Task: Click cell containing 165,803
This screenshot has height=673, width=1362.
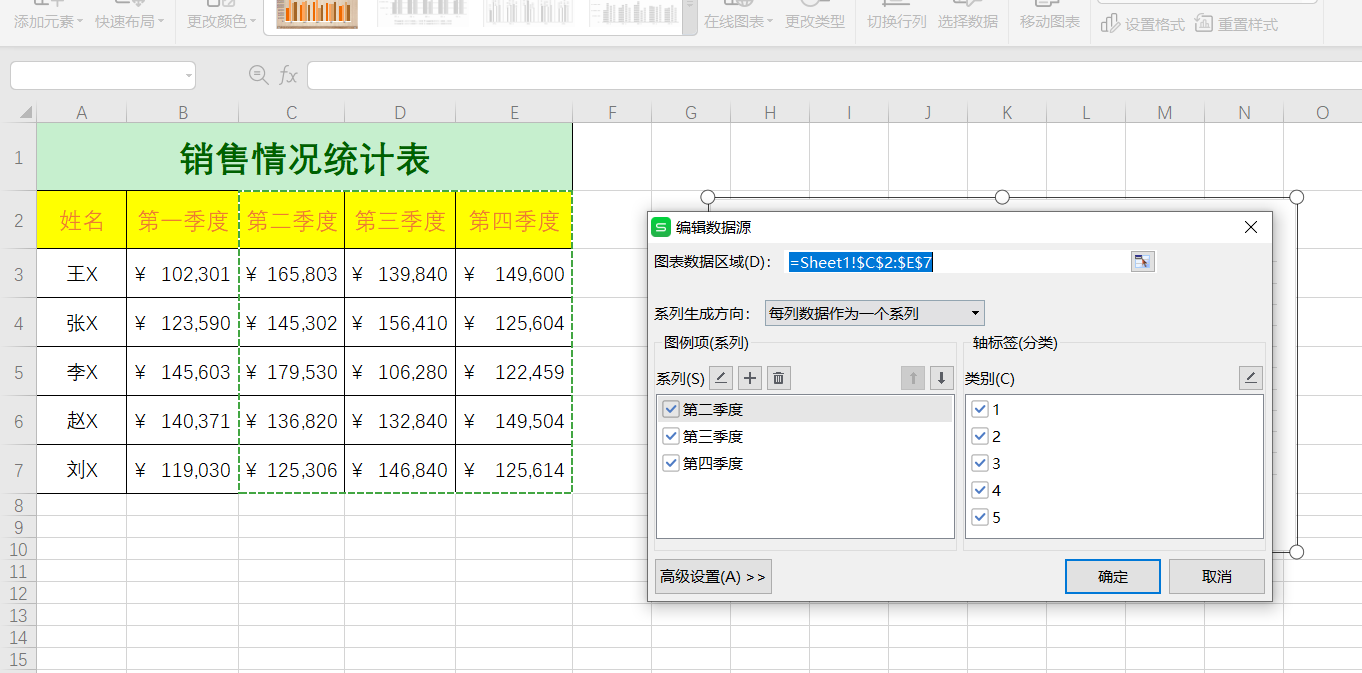Action: tap(292, 273)
